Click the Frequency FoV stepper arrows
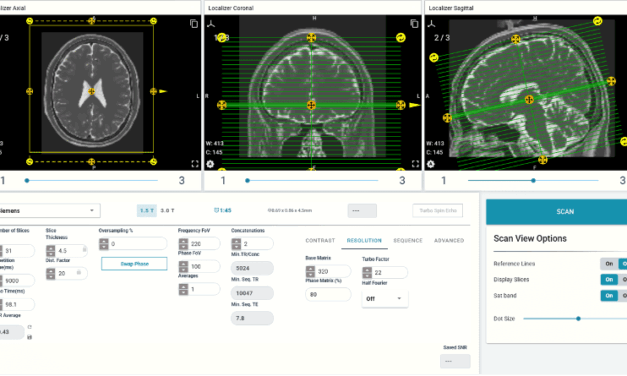 [183, 244]
